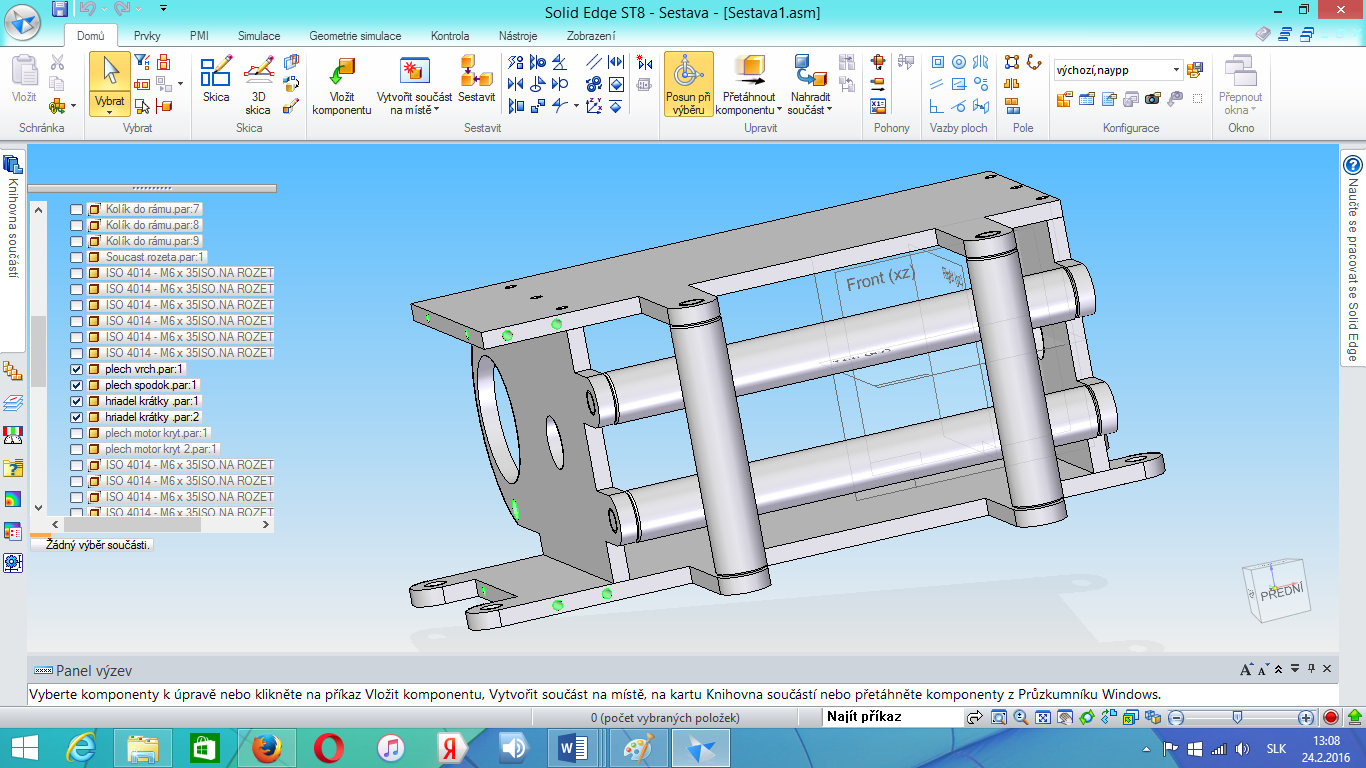The image size is (1366, 768).
Task: Click the Solid Edge application button
Action: (23, 22)
